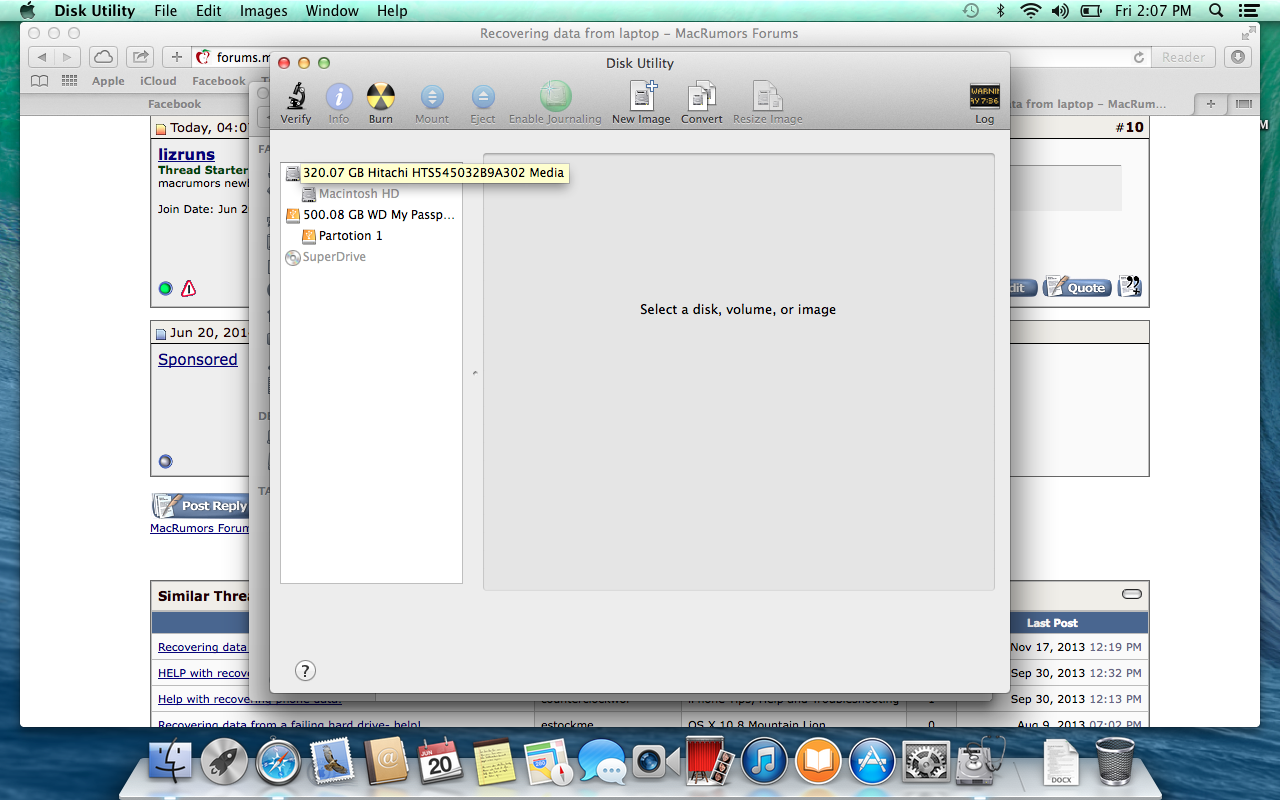This screenshot has width=1280, height=800.
Task: Click Safari Reader button
Action: 1184,57
